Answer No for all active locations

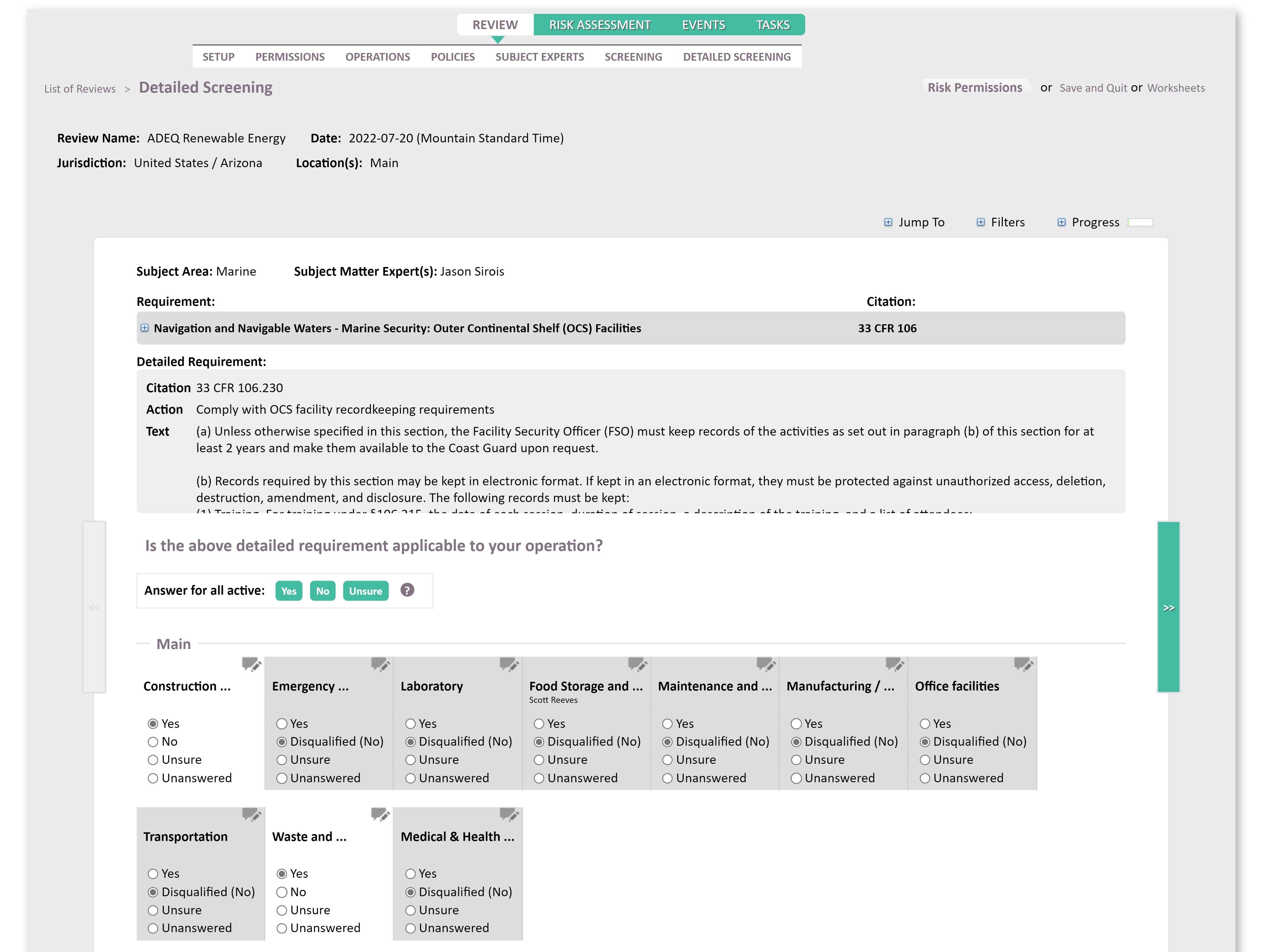click(322, 591)
